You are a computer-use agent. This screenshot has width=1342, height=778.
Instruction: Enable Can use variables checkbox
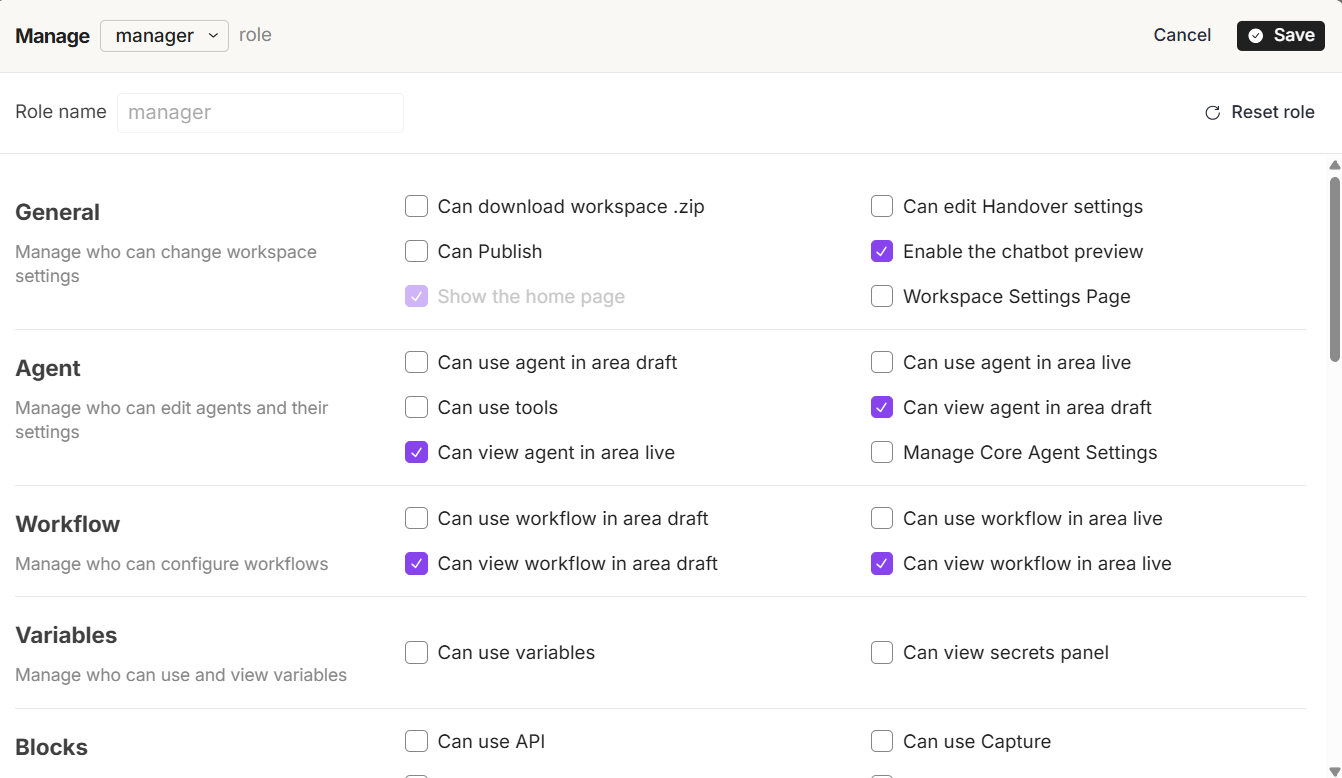(416, 653)
